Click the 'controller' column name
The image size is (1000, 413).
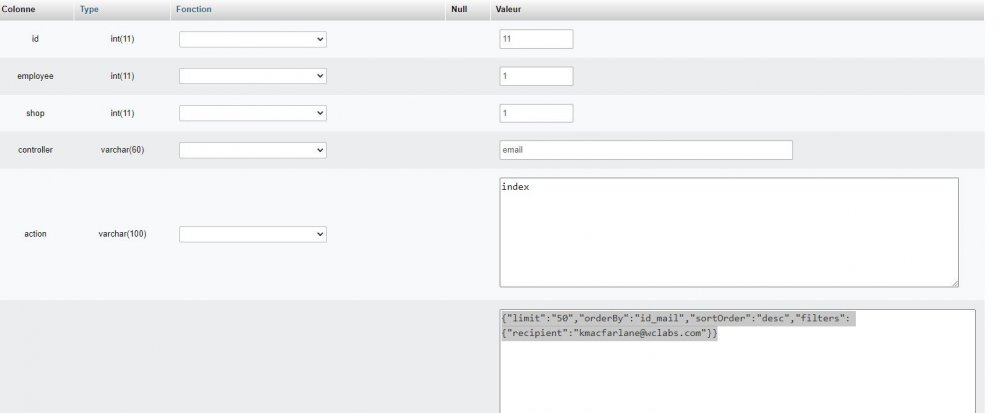pyautogui.click(x=35, y=150)
